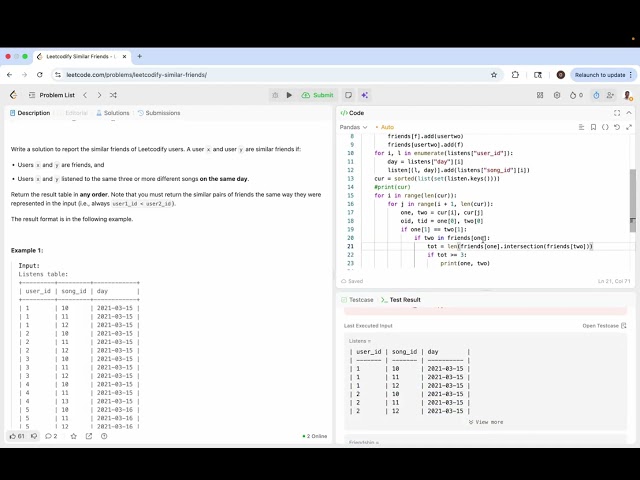Submit the solution
The height and width of the screenshot is (480, 640).
(x=318, y=95)
